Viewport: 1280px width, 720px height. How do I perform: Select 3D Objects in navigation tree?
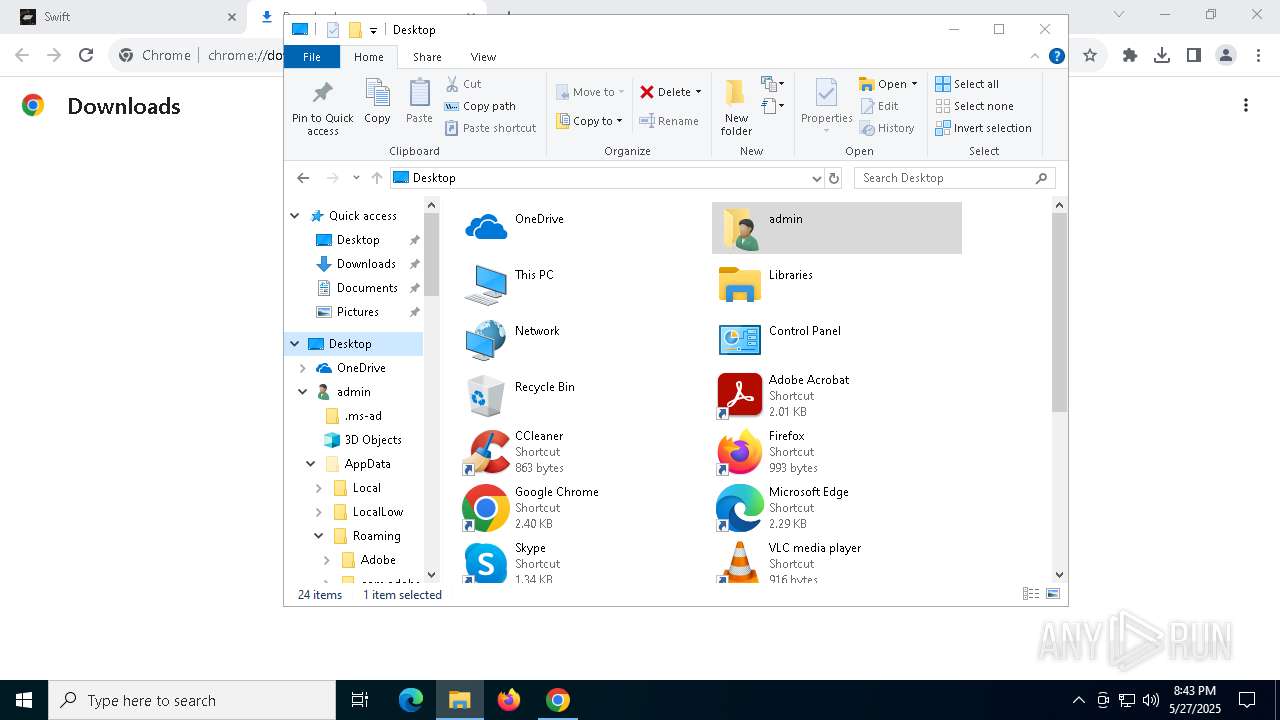[x=373, y=440]
